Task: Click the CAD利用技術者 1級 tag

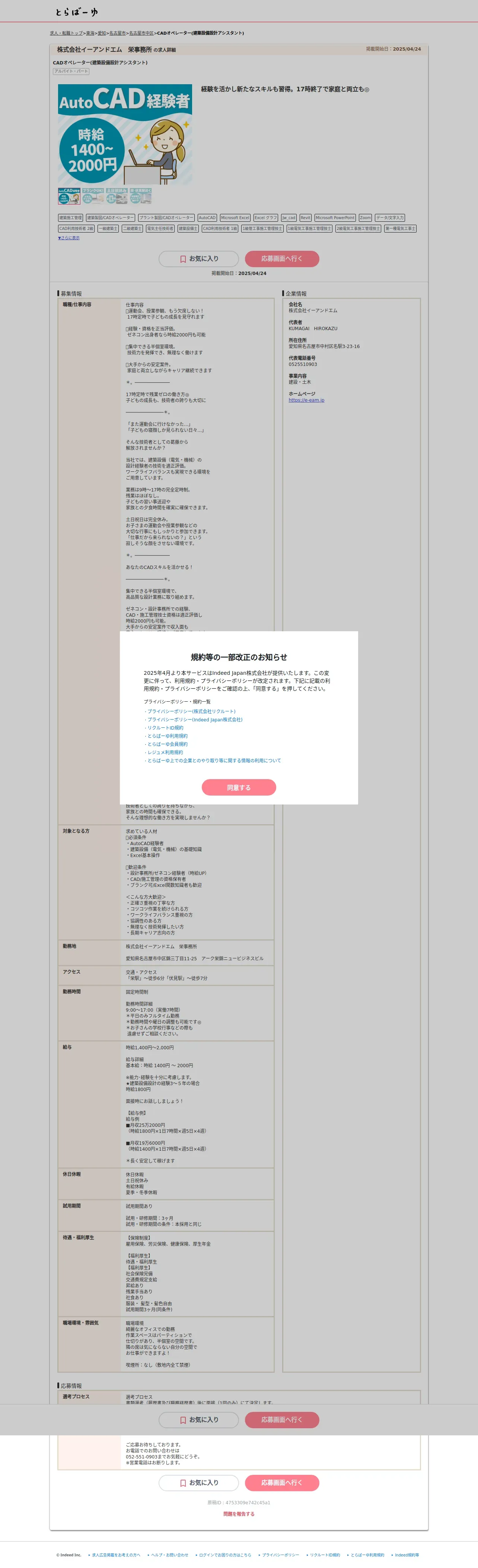Action: coord(220,228)
